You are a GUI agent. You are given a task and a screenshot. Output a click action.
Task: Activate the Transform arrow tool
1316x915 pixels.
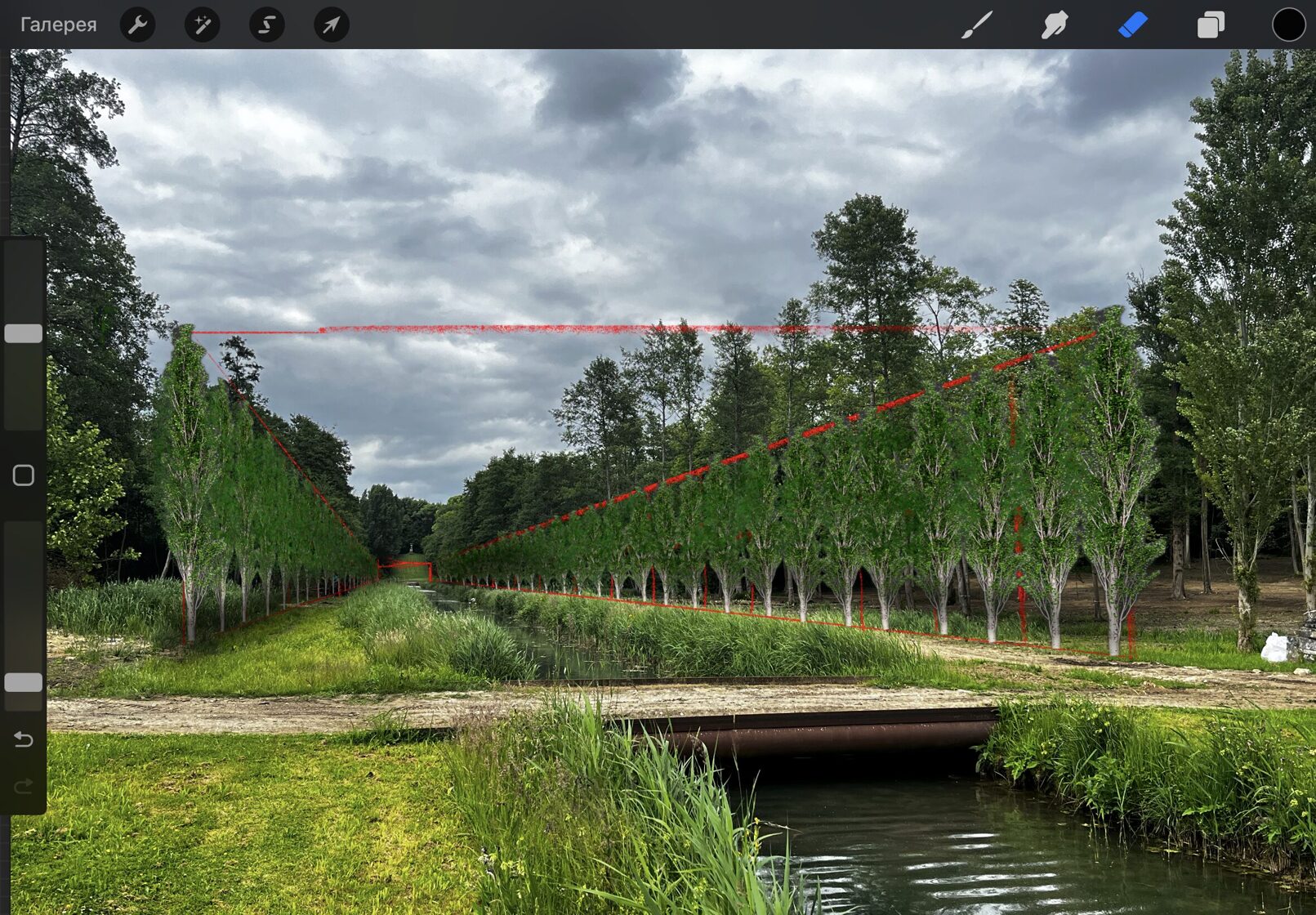click(x=331, y=25)
